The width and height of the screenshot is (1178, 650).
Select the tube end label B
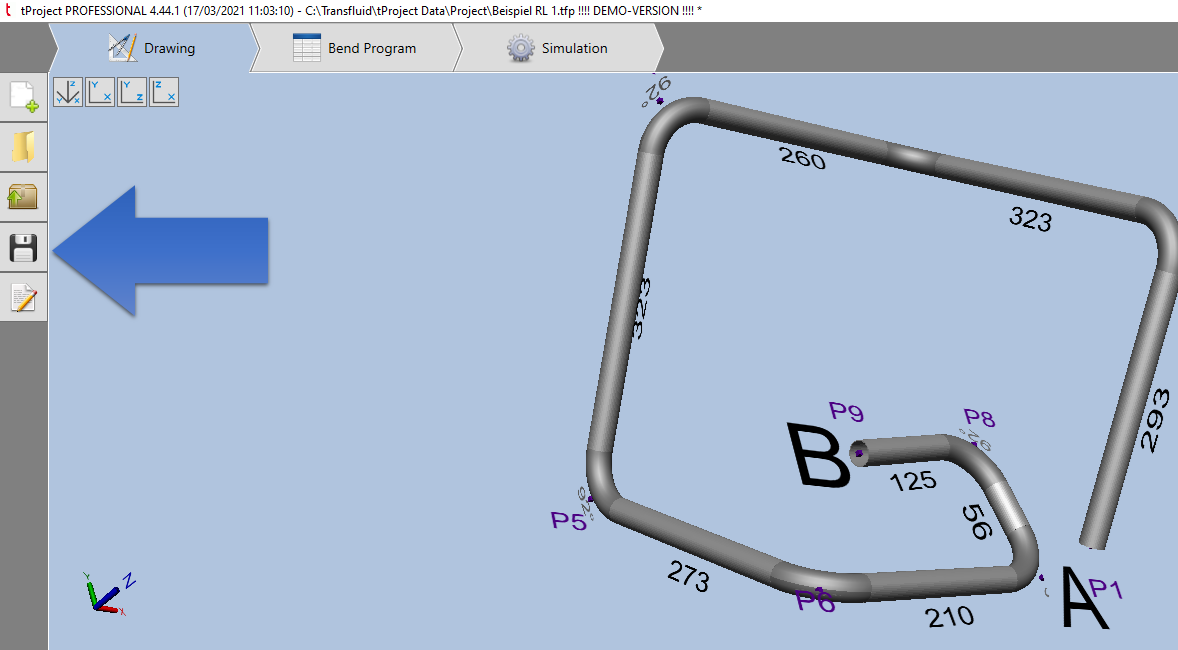tap(817, 457)
